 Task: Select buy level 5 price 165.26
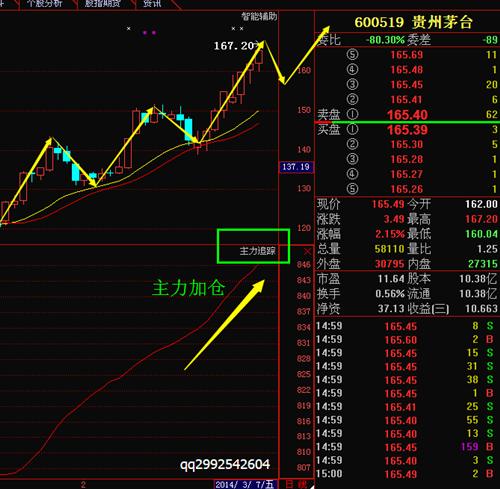click(406, 189)
